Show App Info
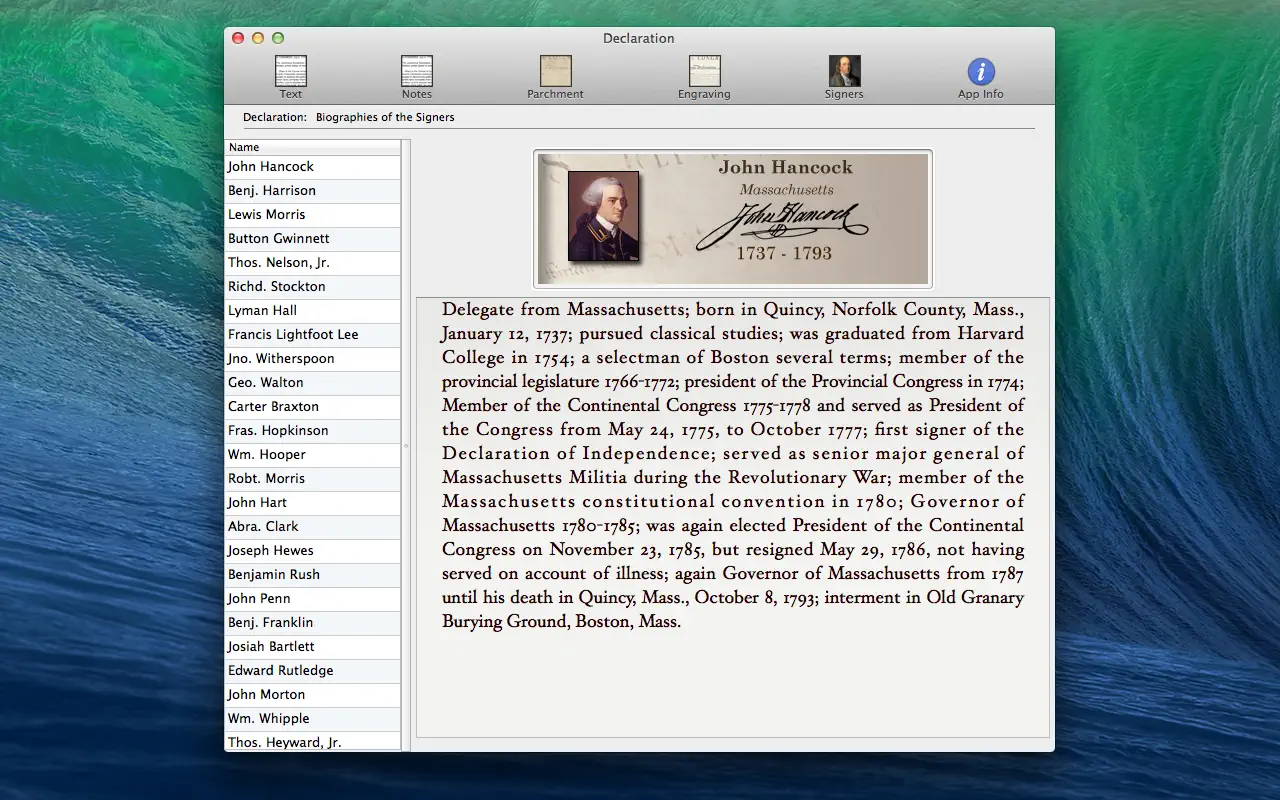The image size is (1280, 800). click(x=980, y=75)
